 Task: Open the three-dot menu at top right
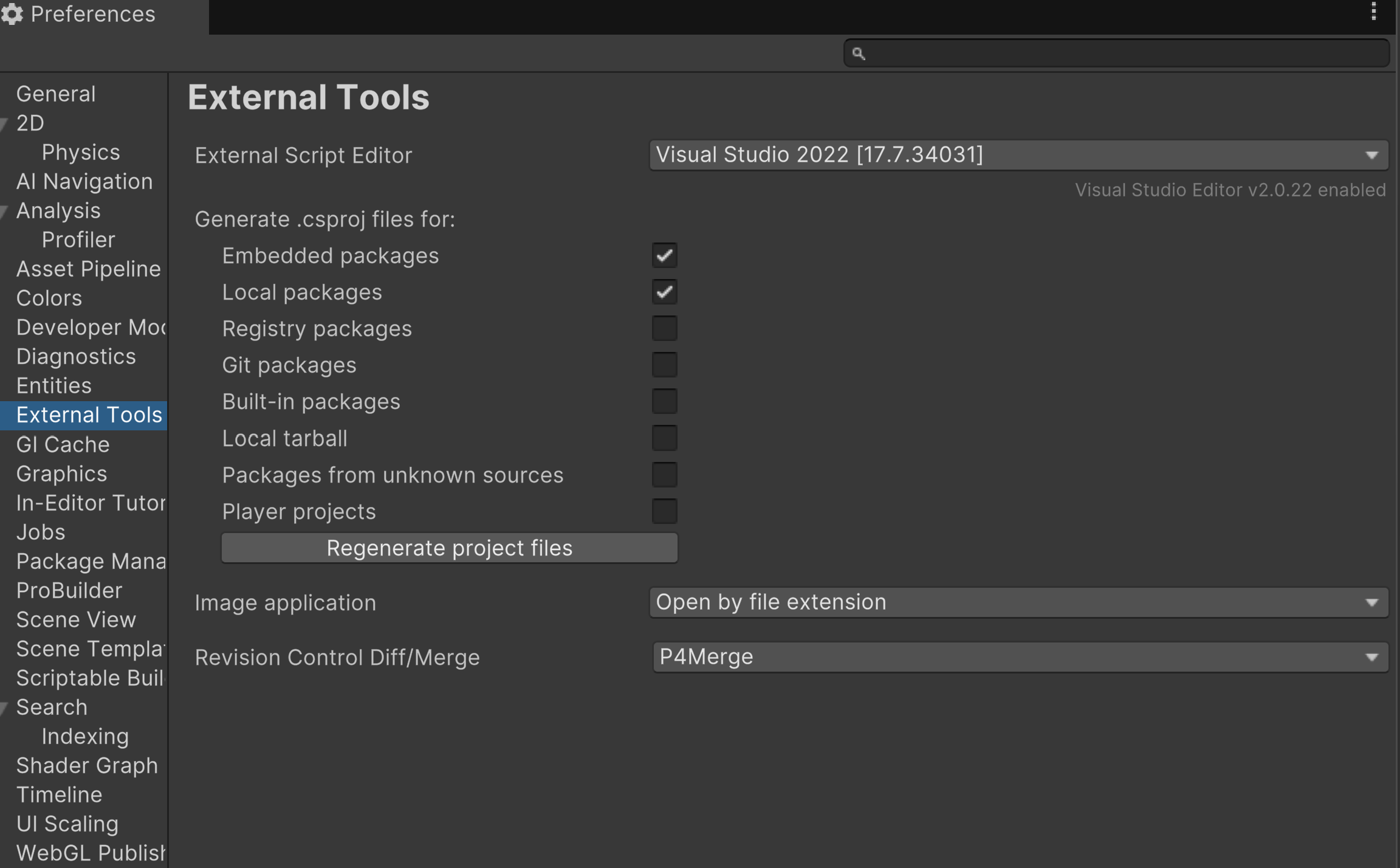pyautogui.click(x=1374, y=10)
